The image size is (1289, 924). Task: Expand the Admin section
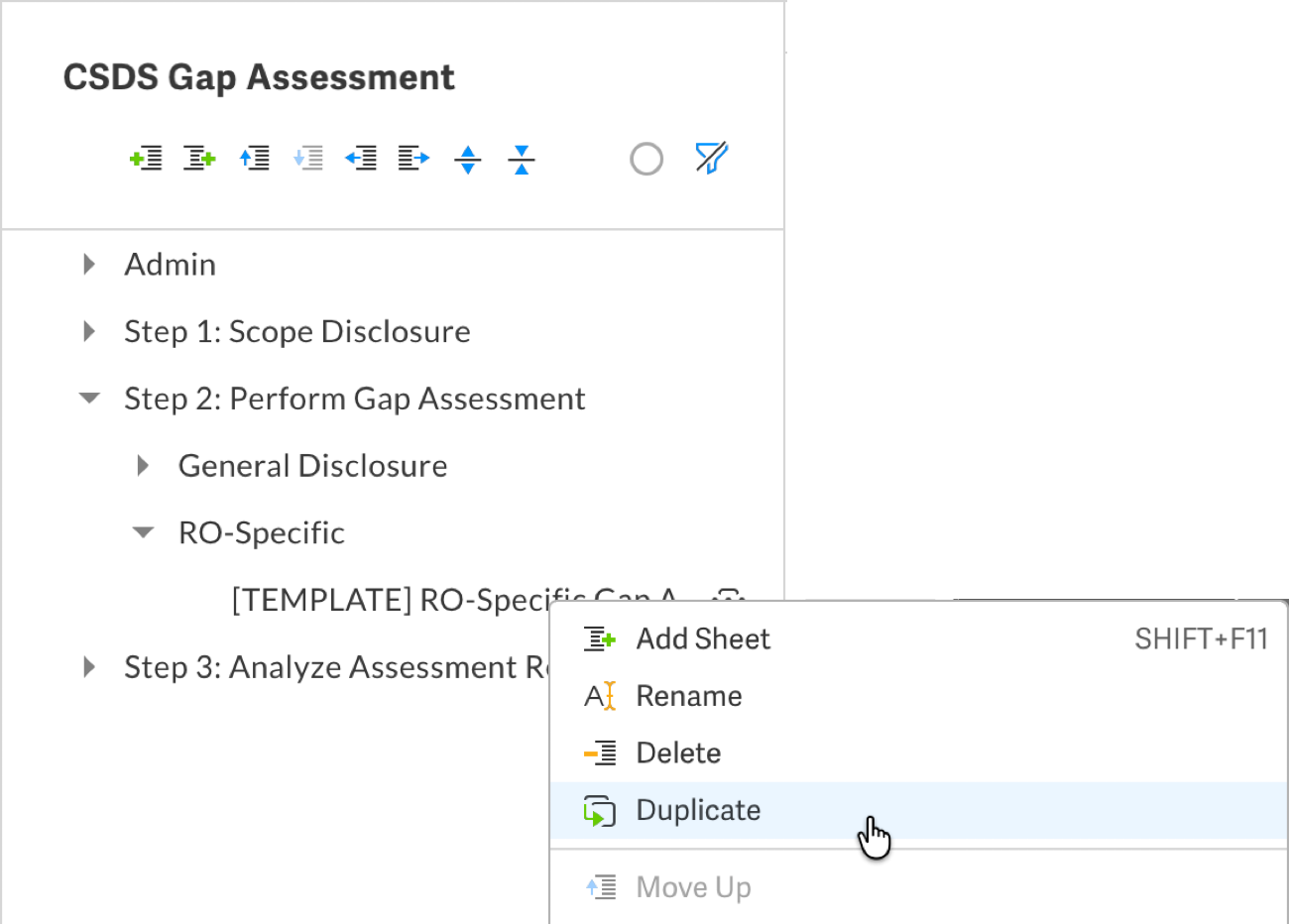[x=89, y=265]
